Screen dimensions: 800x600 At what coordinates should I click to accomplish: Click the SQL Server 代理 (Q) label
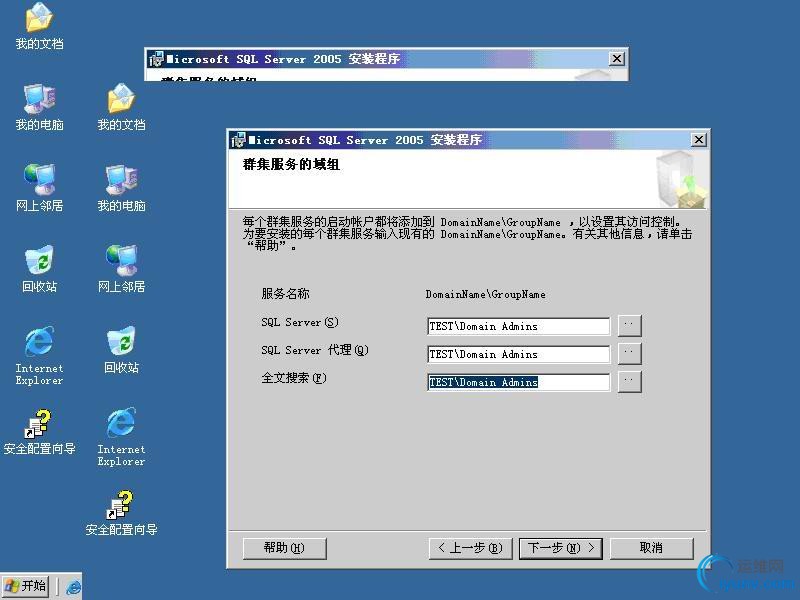[x=315, y=350]
